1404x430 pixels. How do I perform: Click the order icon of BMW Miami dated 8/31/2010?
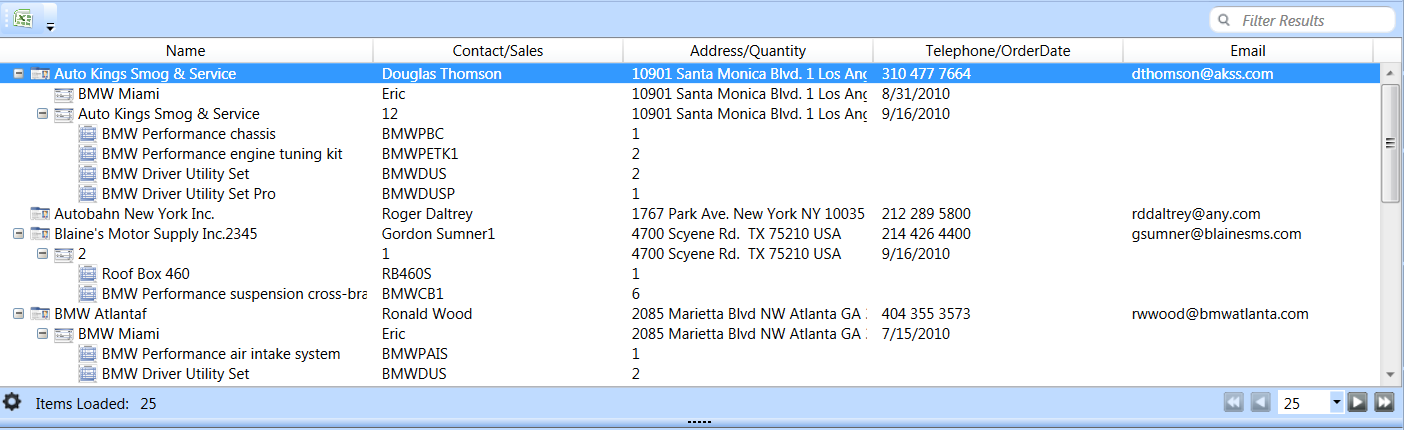coord(64,94)
